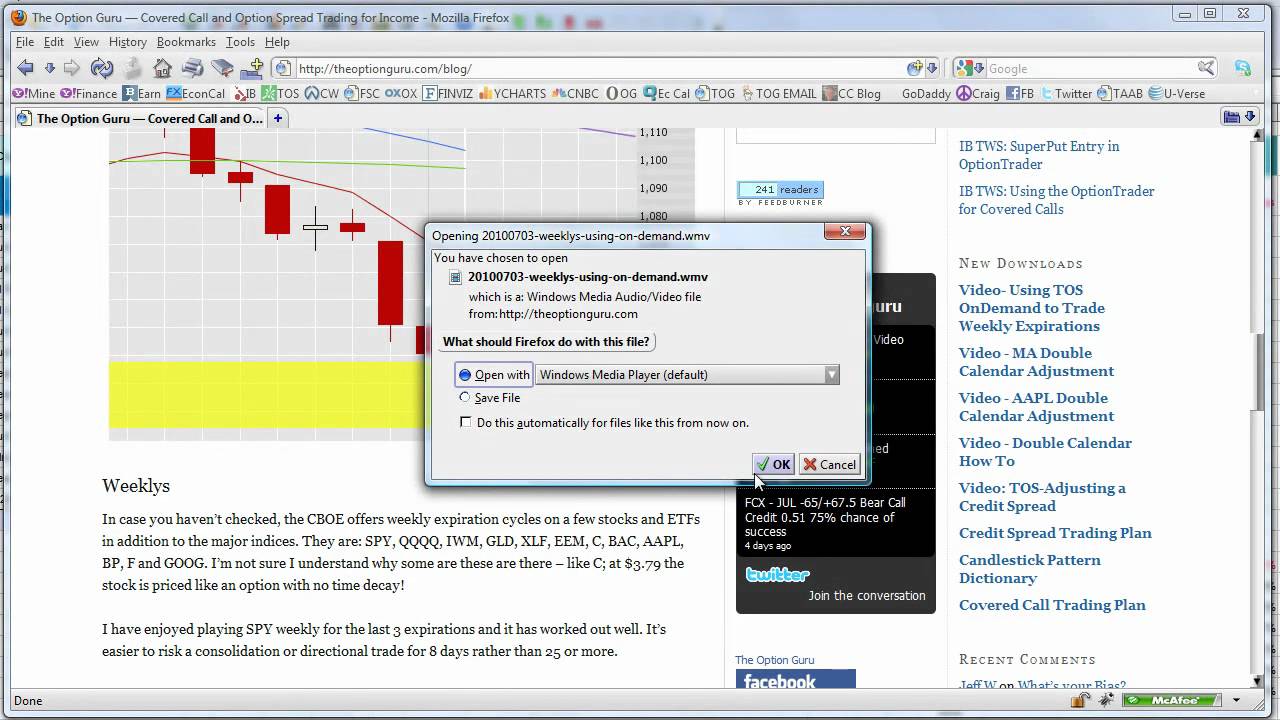The width and height of the screenshot is (1280, 720).
Task: Open the address bar history dropdown
Action: 932,69
